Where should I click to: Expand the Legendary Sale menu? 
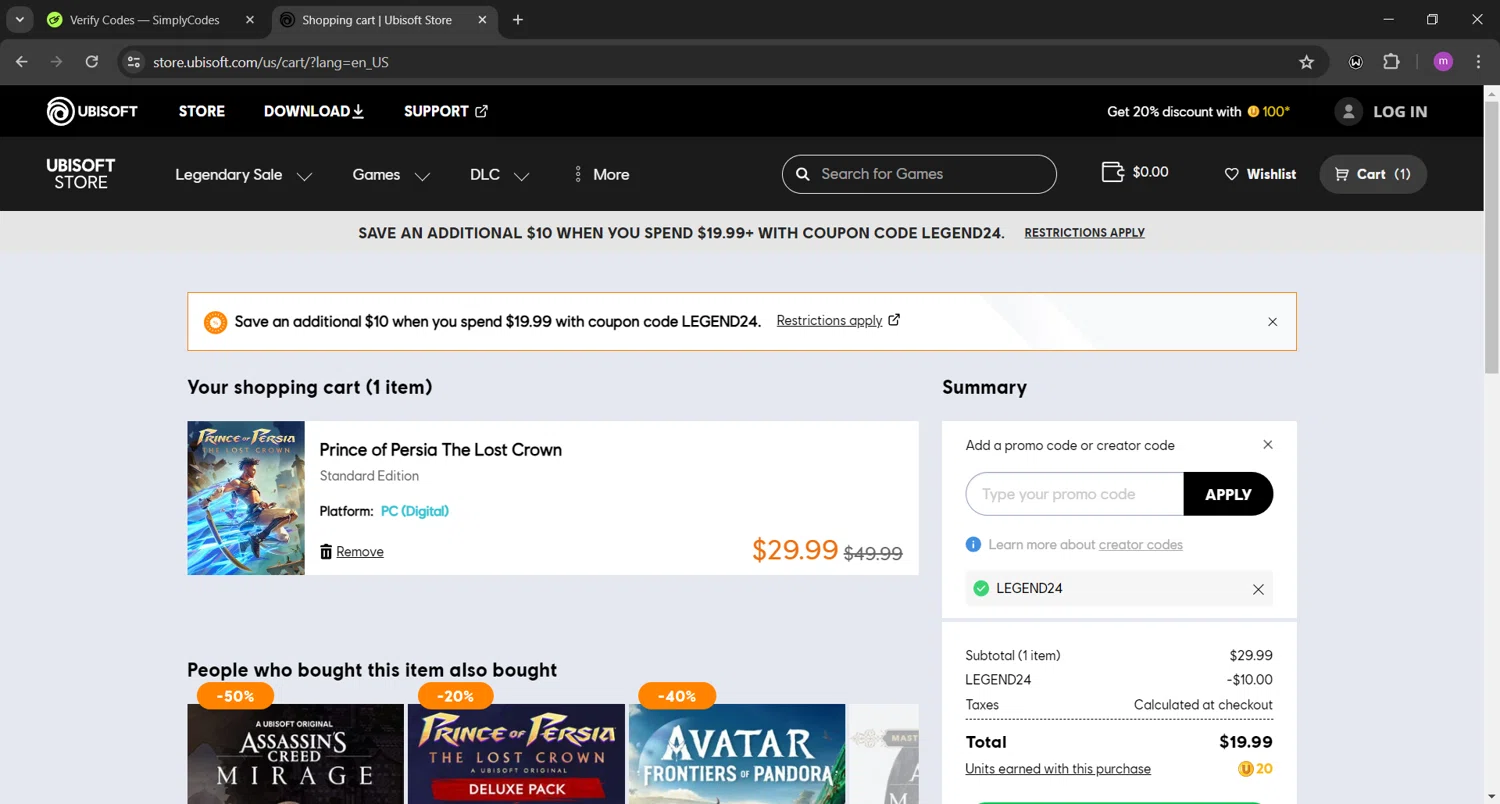click(244, 175)
